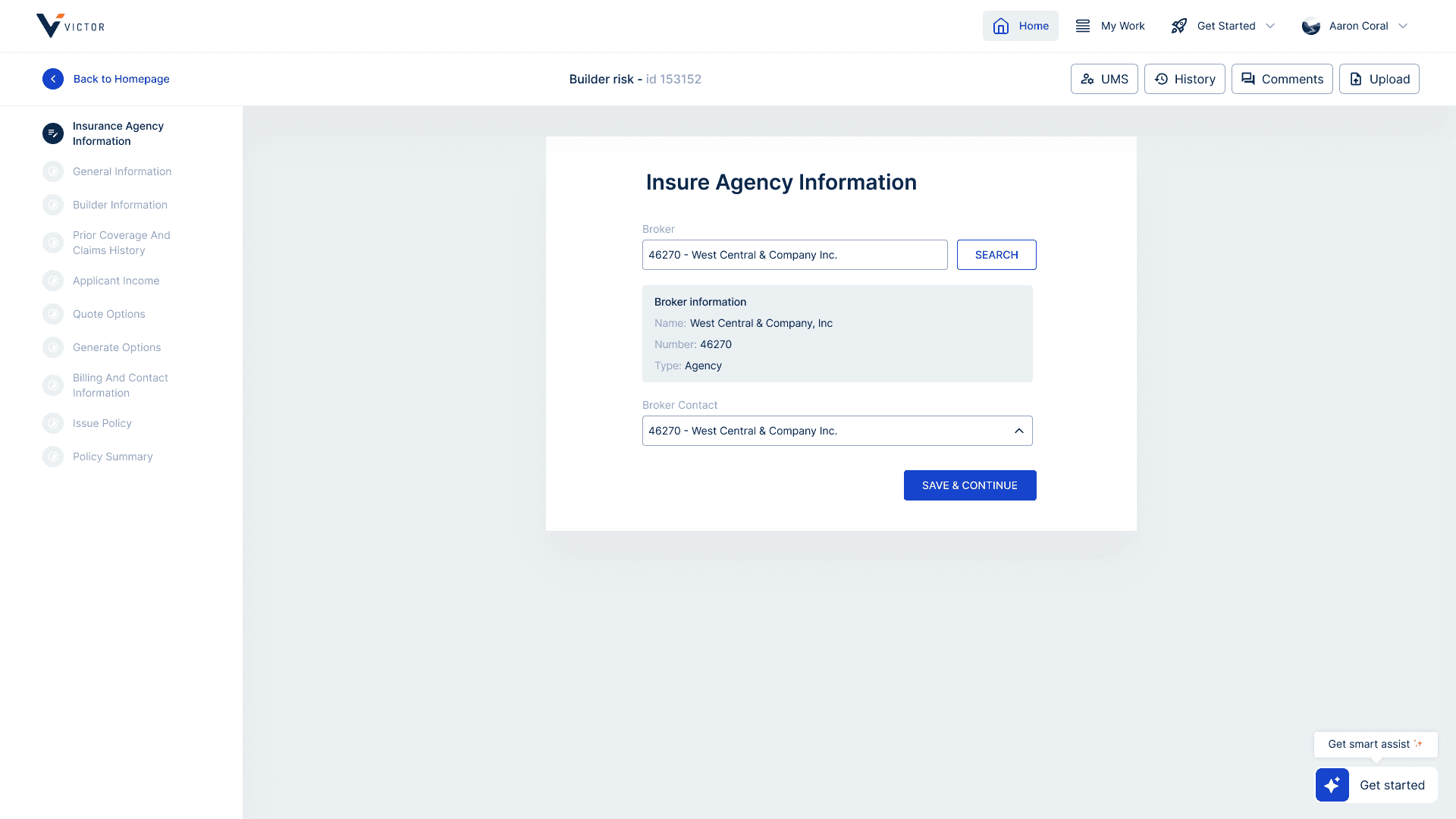This screenshot has height=819, width=1456.
Task: Click the smart assist sparkle icon
Action: click(x=1332, y=785)
